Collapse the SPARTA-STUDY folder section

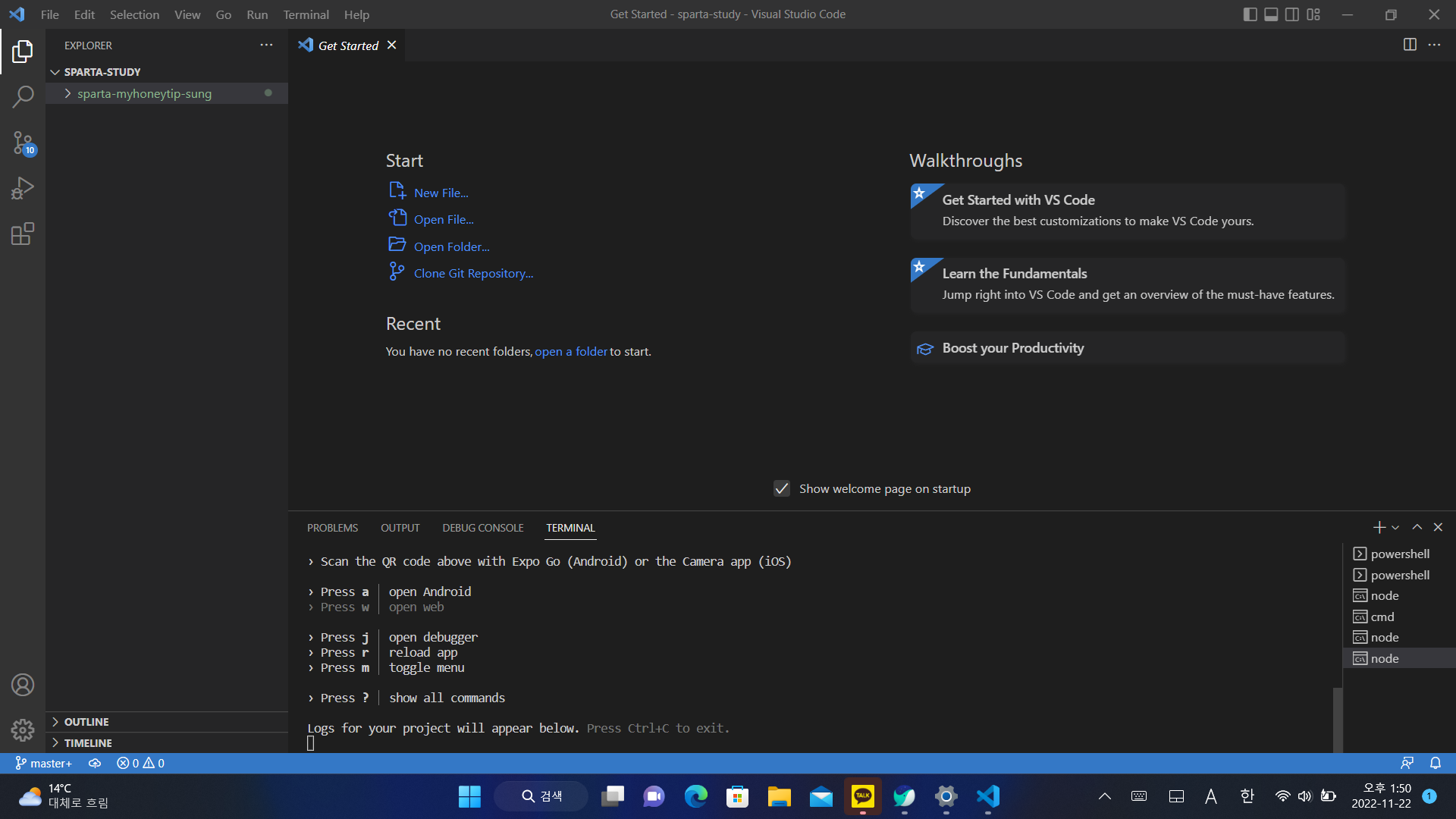(167, 72)
